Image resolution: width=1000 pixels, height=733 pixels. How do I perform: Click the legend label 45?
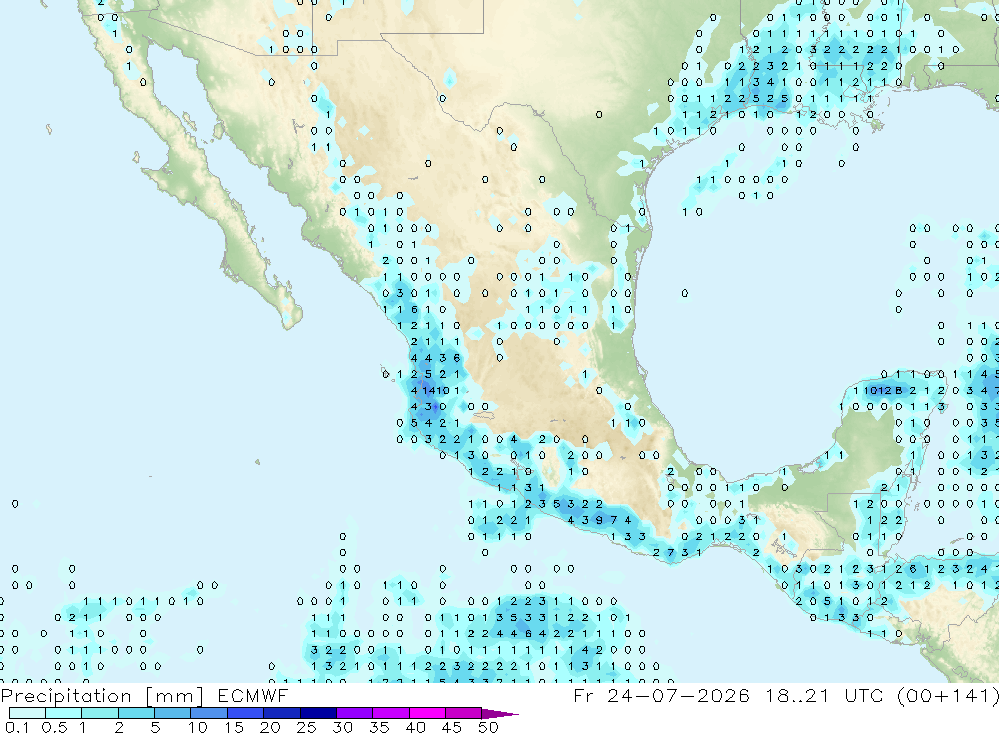point(452,727)
